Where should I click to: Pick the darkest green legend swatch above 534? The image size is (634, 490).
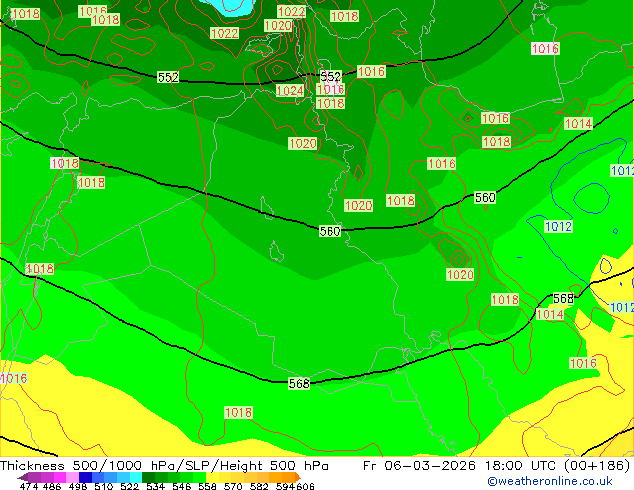[148, 477]
